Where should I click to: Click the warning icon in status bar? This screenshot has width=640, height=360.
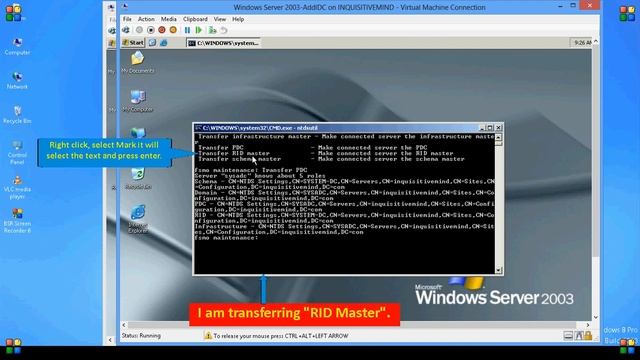[x=208, y=336]
